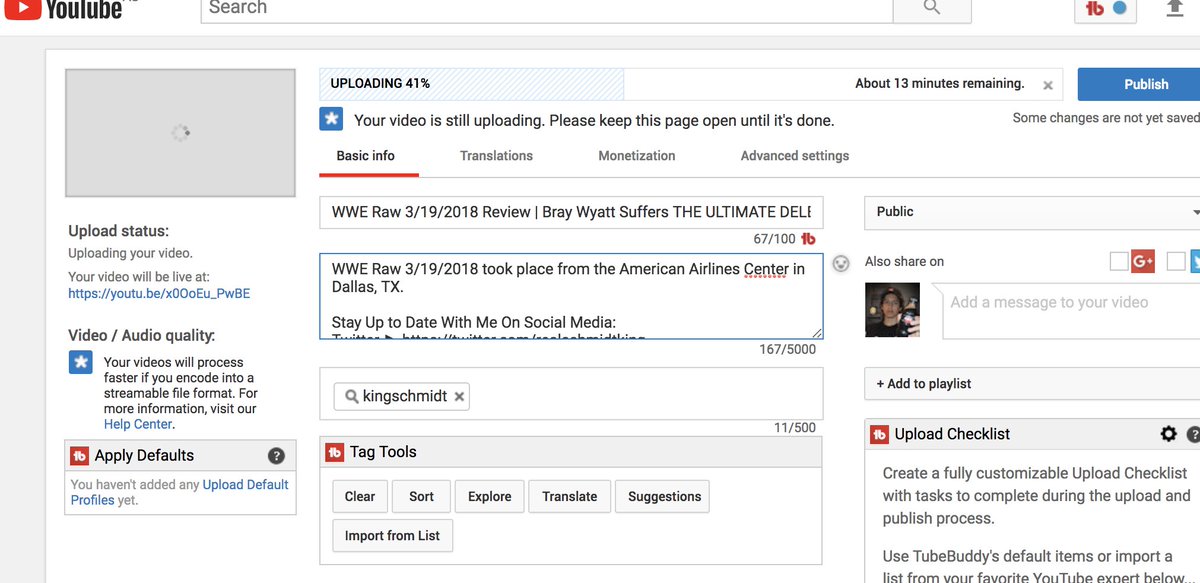1200x583 pixels.
Task: Click the kingschmidt tag chip
Action: 401,397
